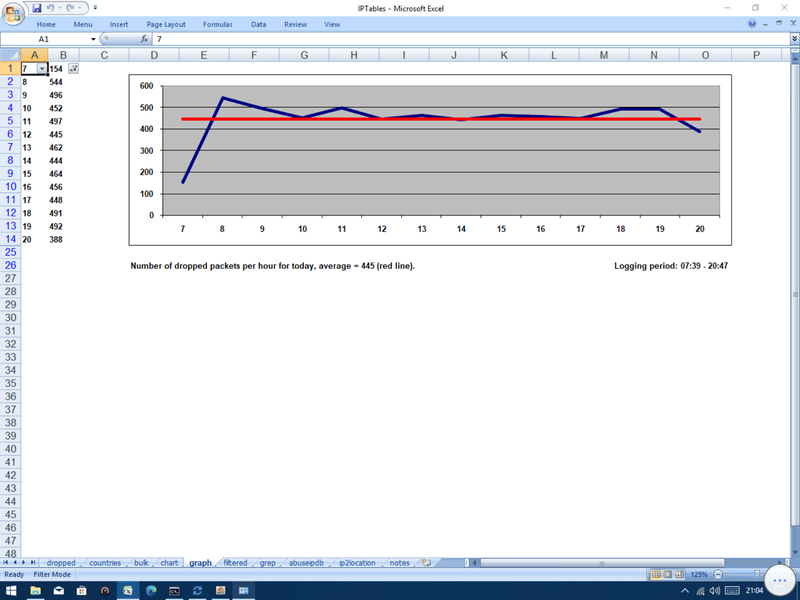Image resolution: width=800 pixels, height=600 pixels.
Task: Open the Name Box dropdown arrow
Action: coord(93,39)
